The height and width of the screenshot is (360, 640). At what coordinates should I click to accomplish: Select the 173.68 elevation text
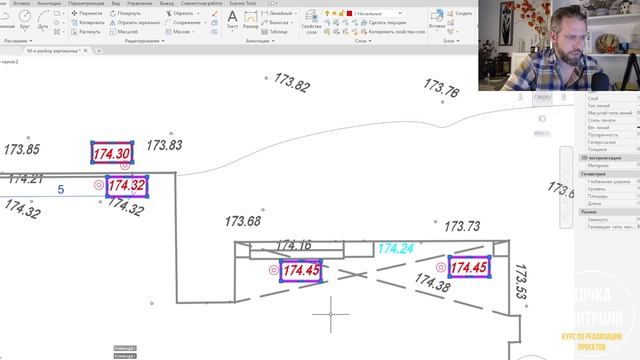point(243,221)
